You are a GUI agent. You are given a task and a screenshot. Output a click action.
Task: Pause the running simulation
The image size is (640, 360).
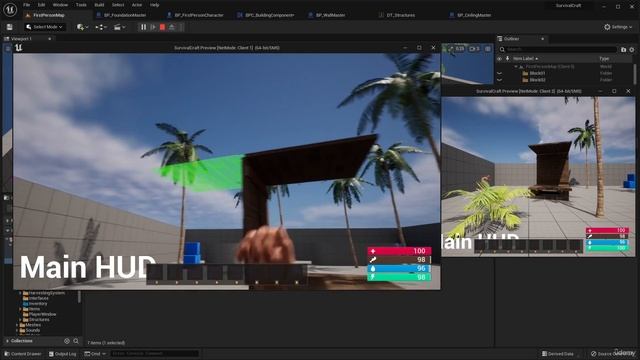[x=143, y=27]
